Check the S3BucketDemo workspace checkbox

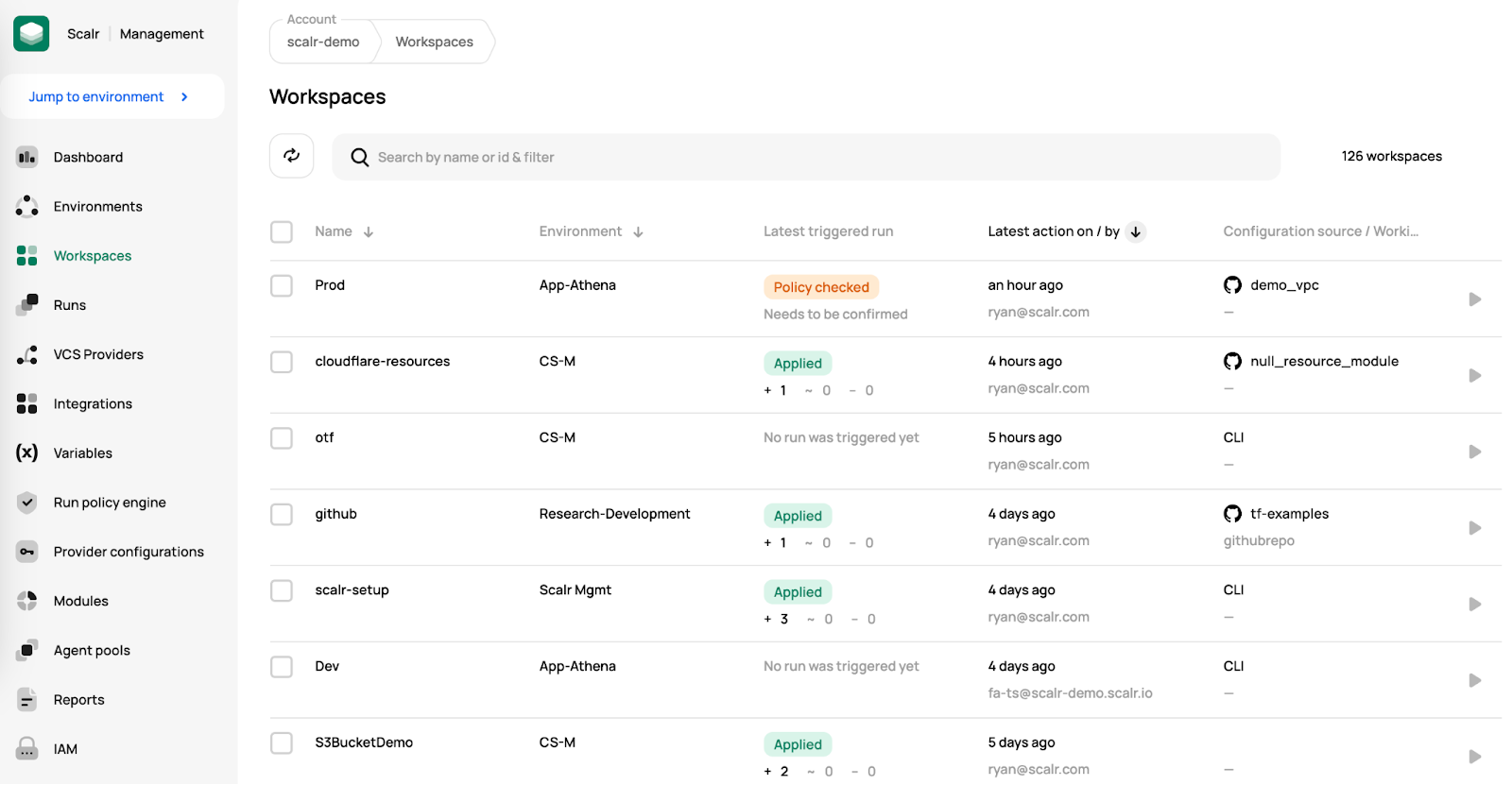[282, 742]
